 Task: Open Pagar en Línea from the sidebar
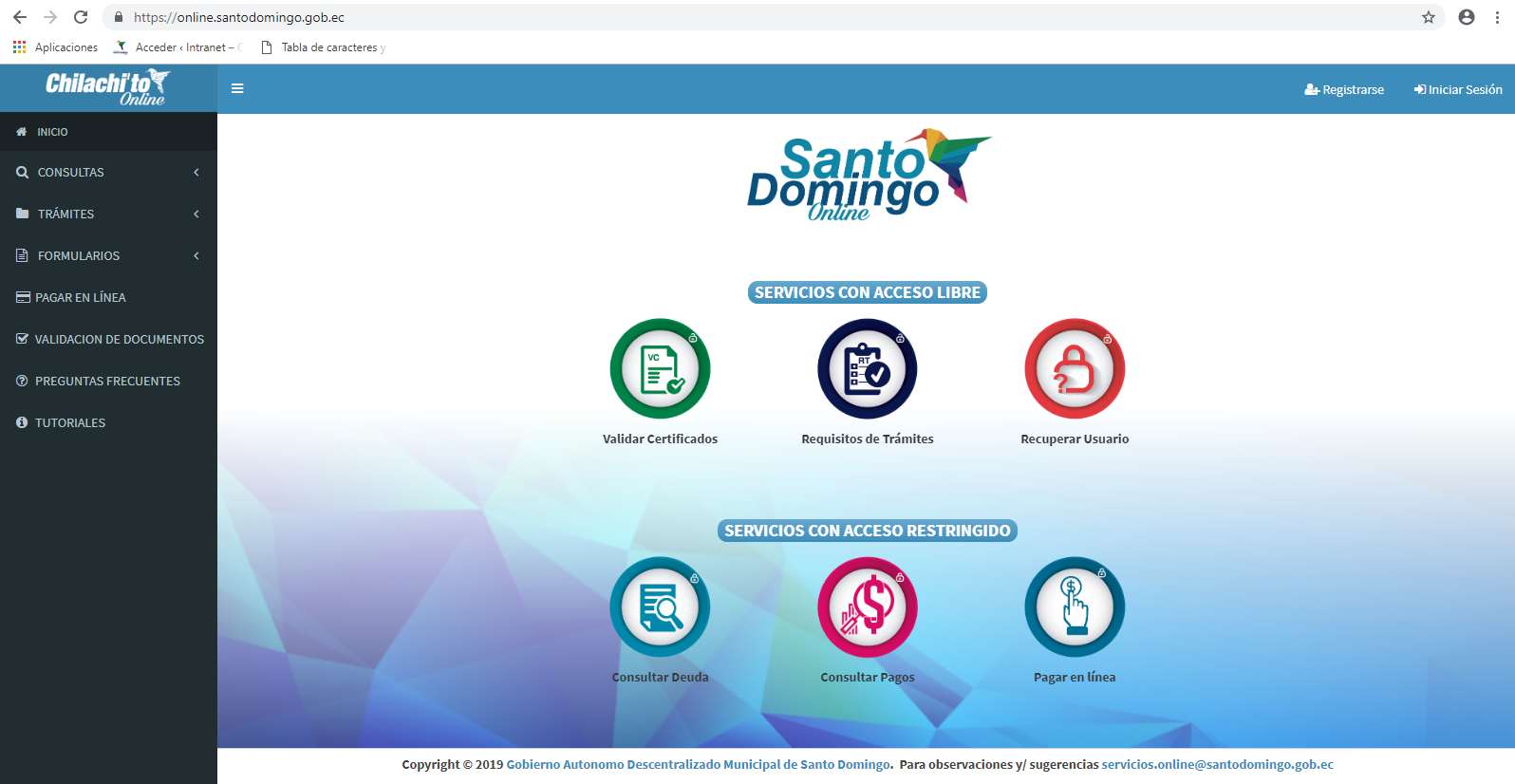pyautogui.click(x=81, y=298)
